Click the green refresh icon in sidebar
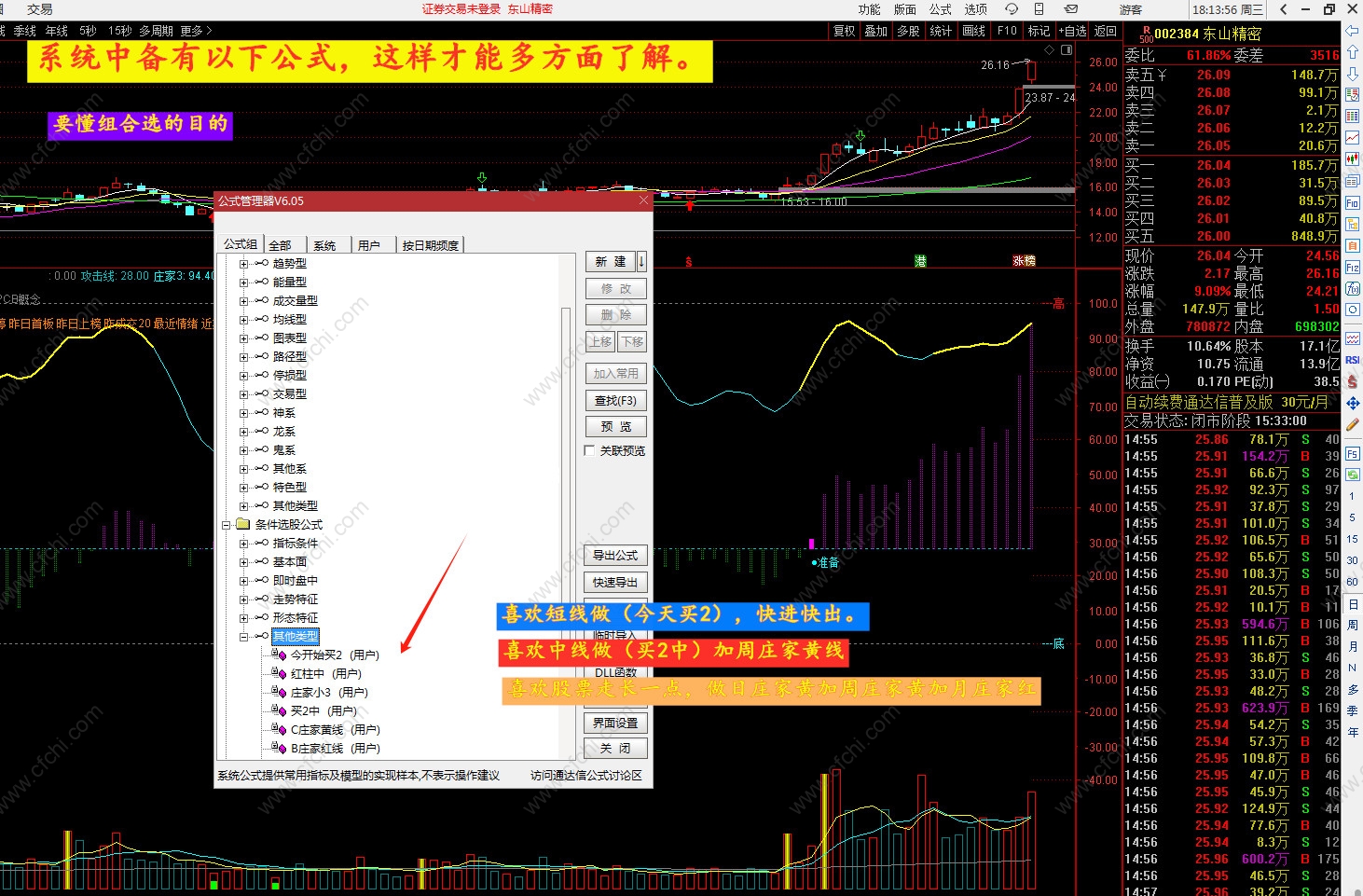This screenshot has height=896, width=1363. tap(1353, 475)
